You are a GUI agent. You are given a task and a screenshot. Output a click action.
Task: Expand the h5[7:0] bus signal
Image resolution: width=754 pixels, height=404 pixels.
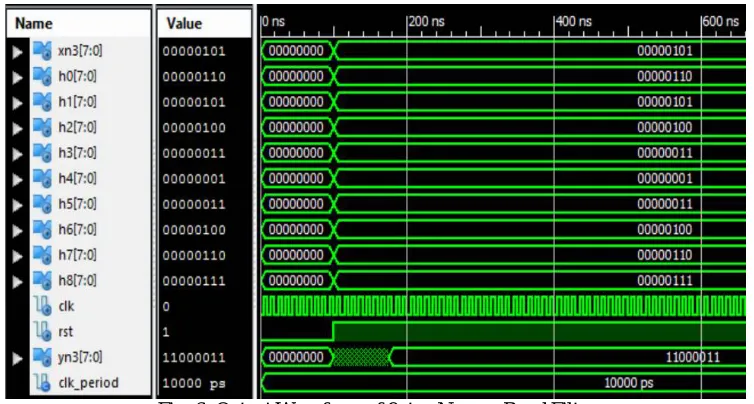(17, 204)
